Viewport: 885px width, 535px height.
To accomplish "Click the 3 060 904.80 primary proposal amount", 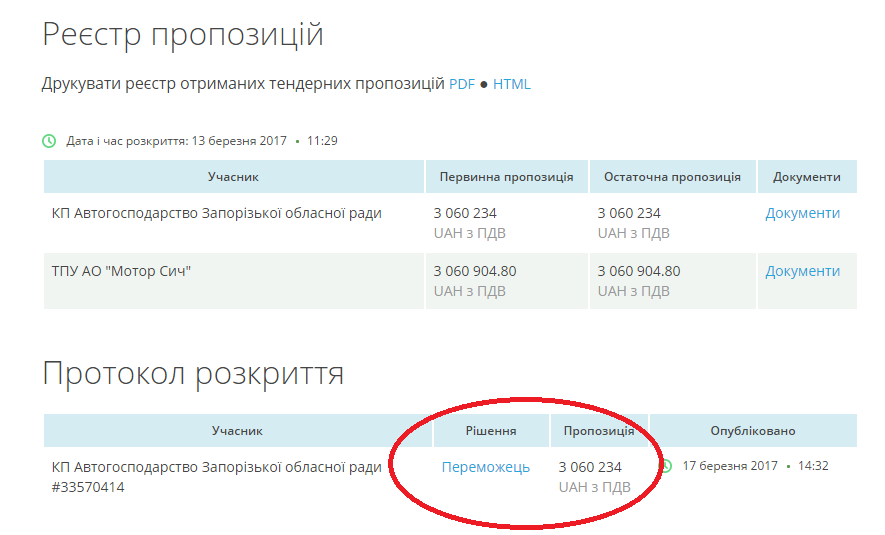I will click(x=475, y=271).
